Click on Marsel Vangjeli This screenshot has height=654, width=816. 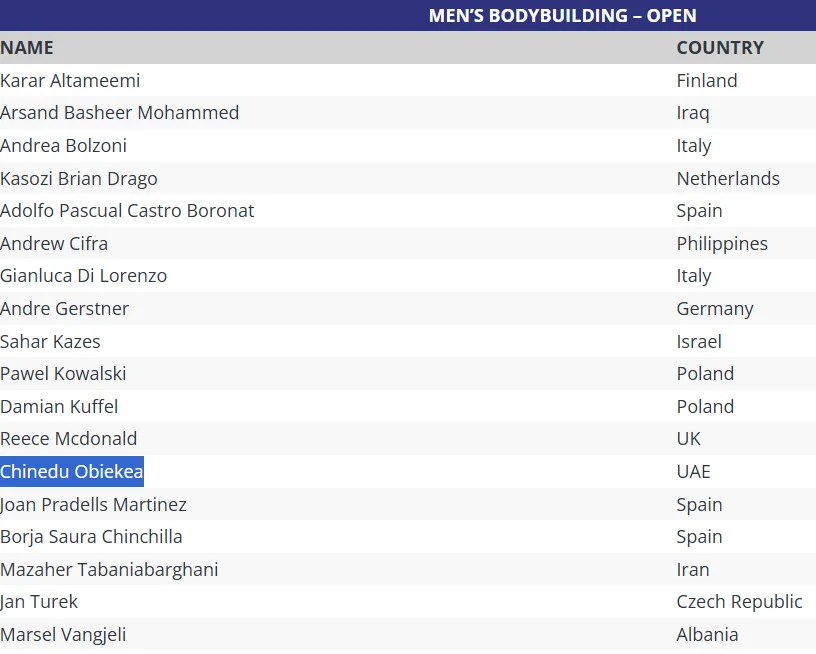point(63,634)
